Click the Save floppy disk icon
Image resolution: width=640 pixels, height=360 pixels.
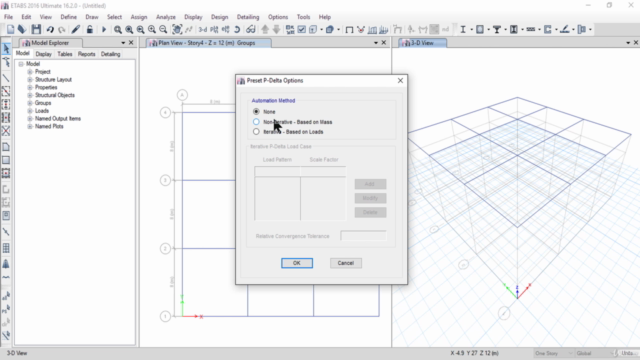[36, 29]
